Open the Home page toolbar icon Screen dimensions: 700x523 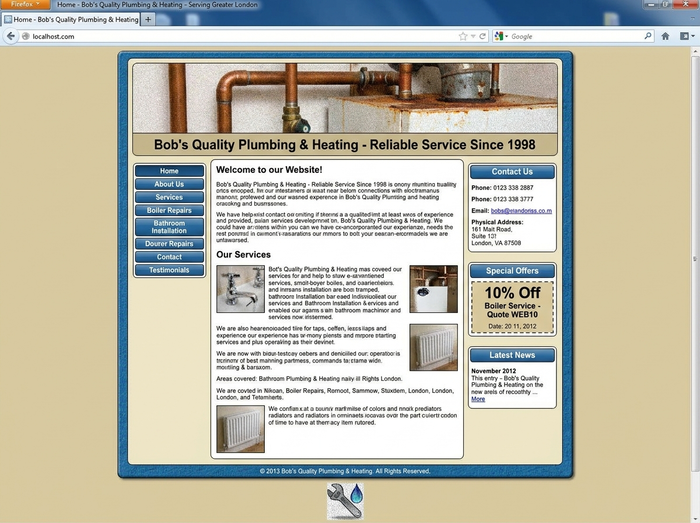[x=665, y=36]
